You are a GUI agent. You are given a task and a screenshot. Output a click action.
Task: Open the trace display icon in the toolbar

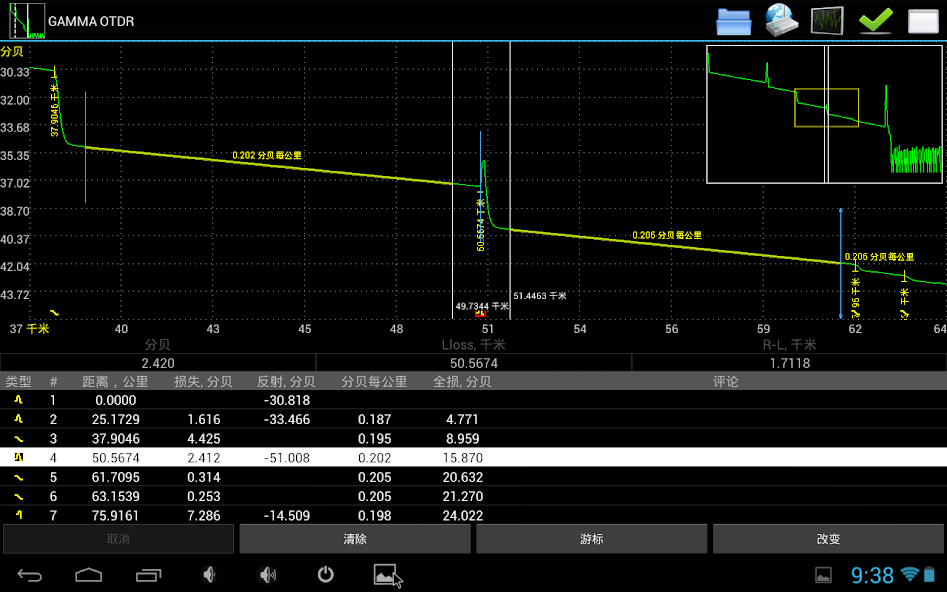(828, 20)
